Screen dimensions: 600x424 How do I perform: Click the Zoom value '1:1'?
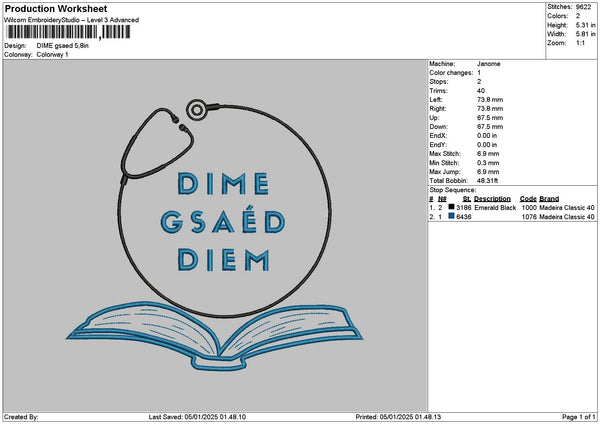[580, 43]
